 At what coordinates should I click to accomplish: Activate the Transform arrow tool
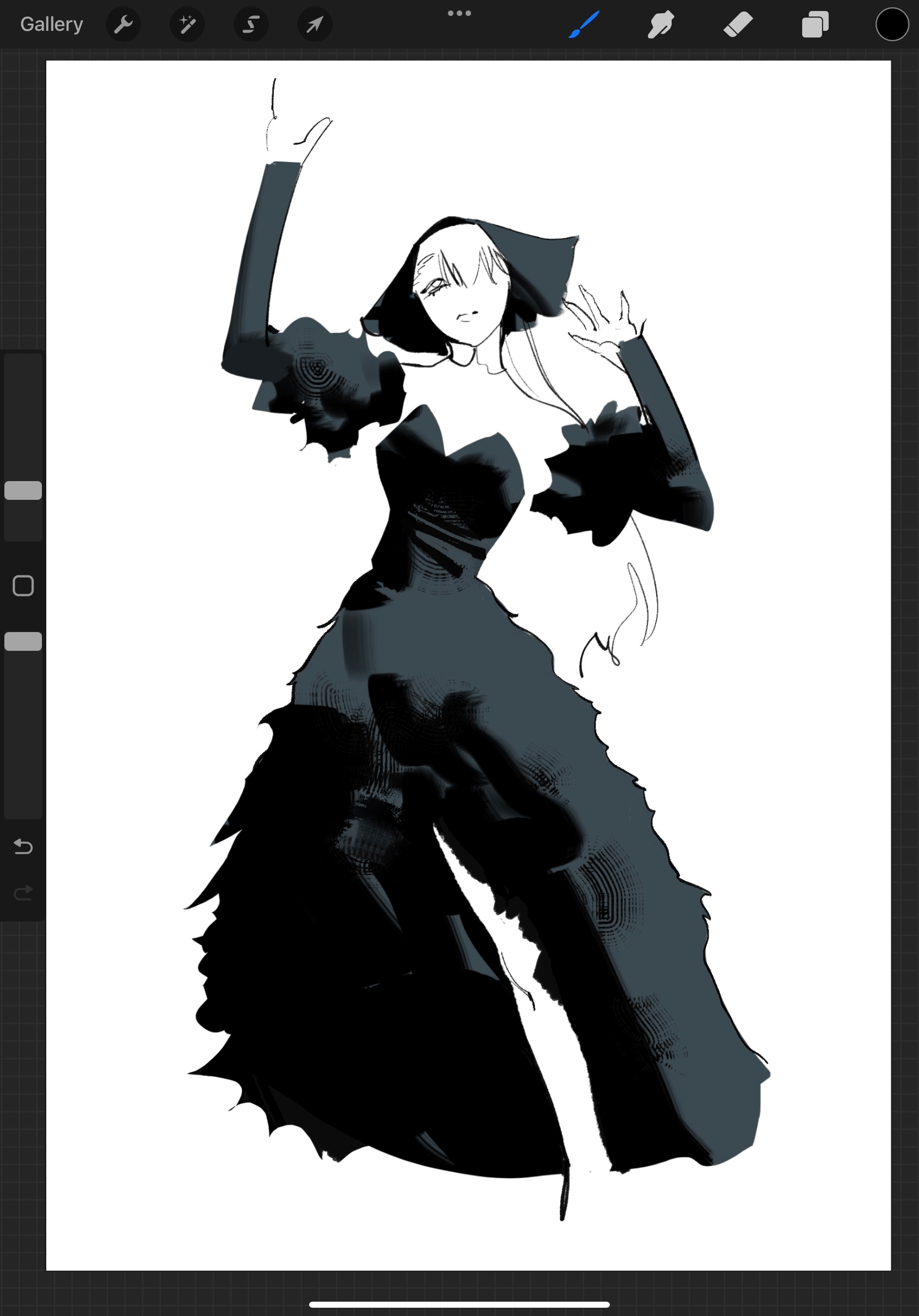315,25
